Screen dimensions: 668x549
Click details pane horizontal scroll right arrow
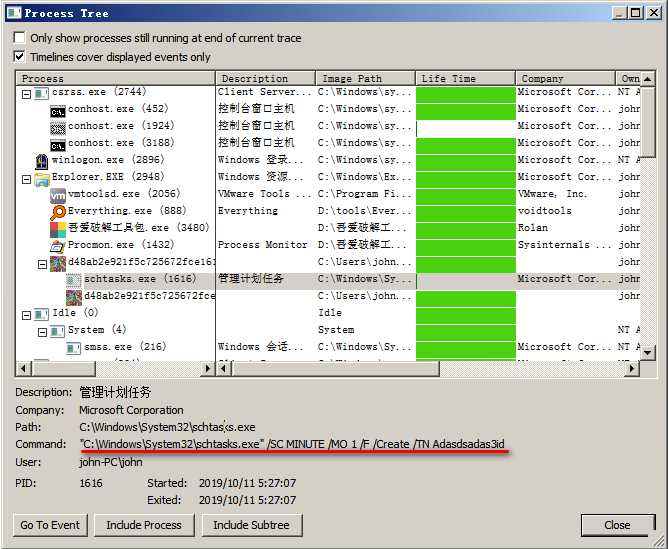coord(632,368)
